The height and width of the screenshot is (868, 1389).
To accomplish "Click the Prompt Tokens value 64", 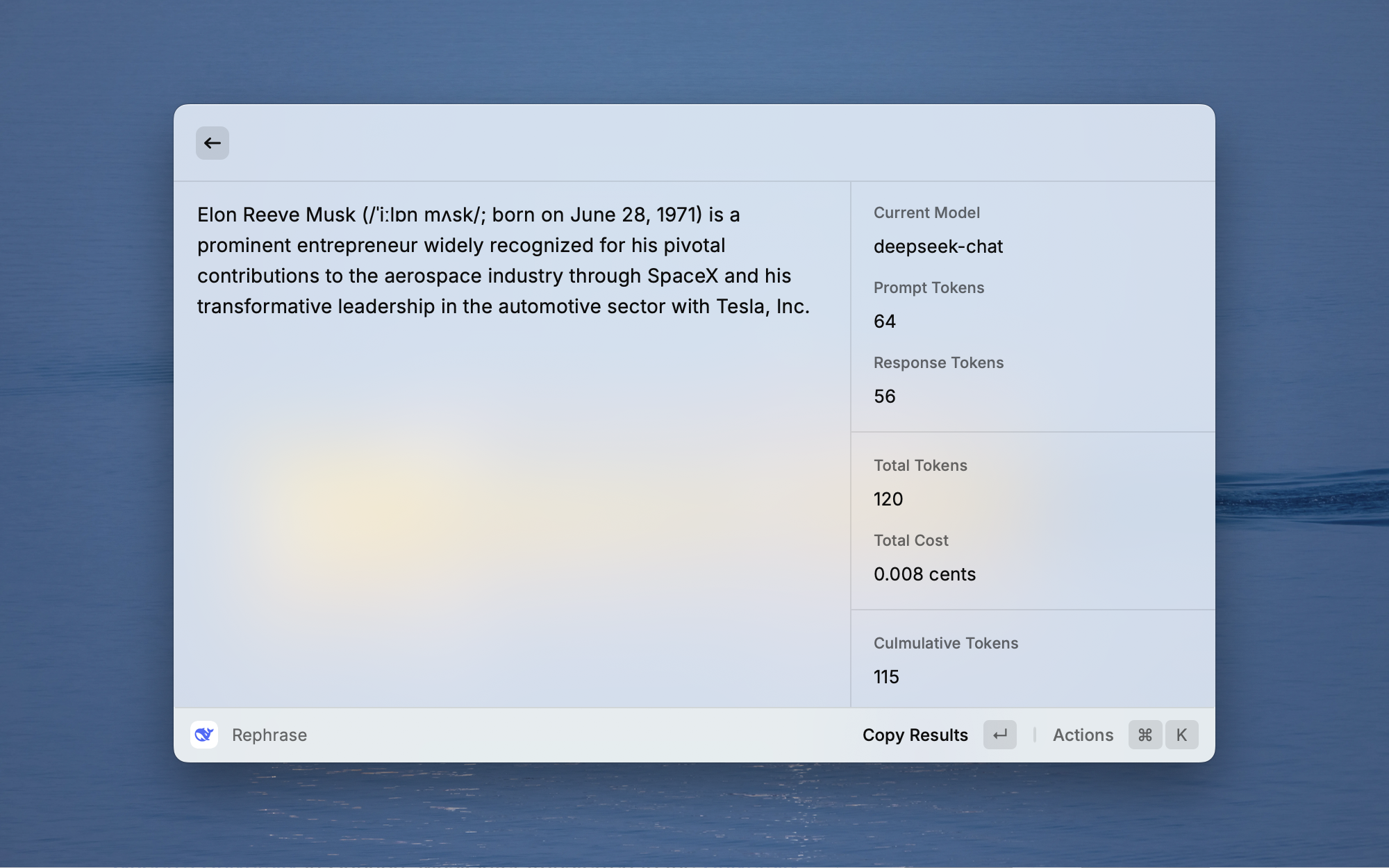I will click(885, 322).
